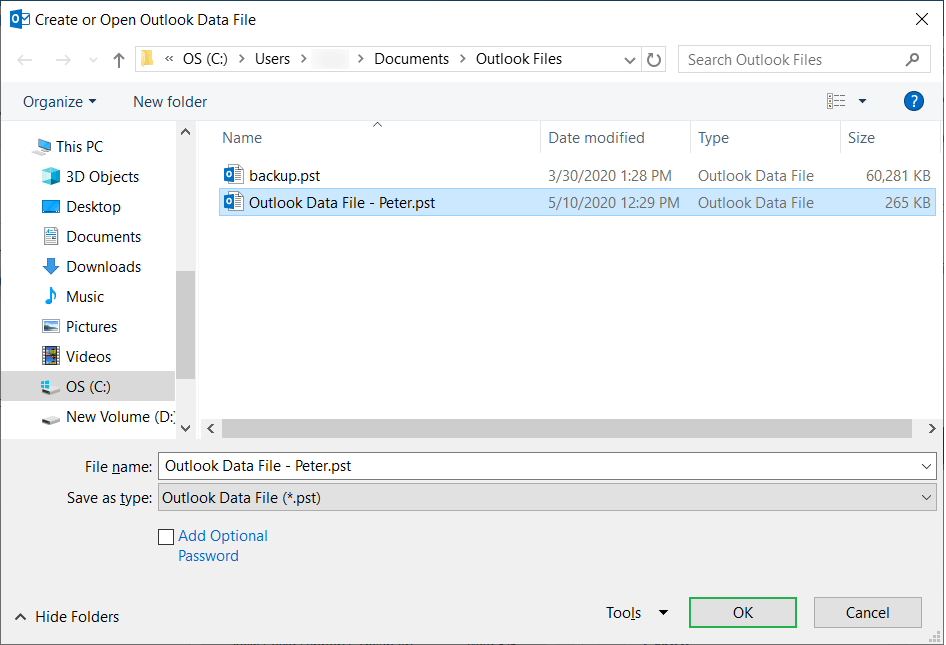Click the Add Optional Password link text
946x645 pixels.
click(x=223, y=546)
